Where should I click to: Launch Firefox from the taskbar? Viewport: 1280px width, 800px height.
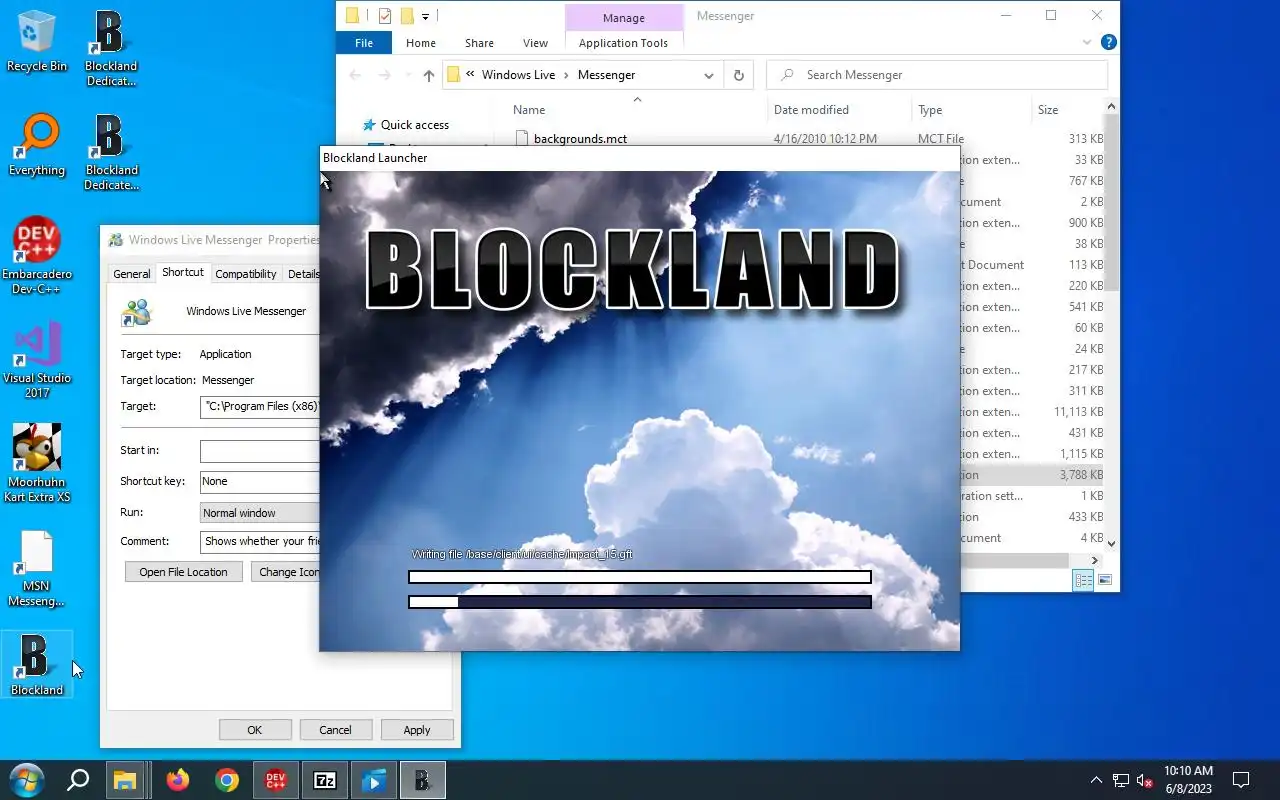[178, 780]
